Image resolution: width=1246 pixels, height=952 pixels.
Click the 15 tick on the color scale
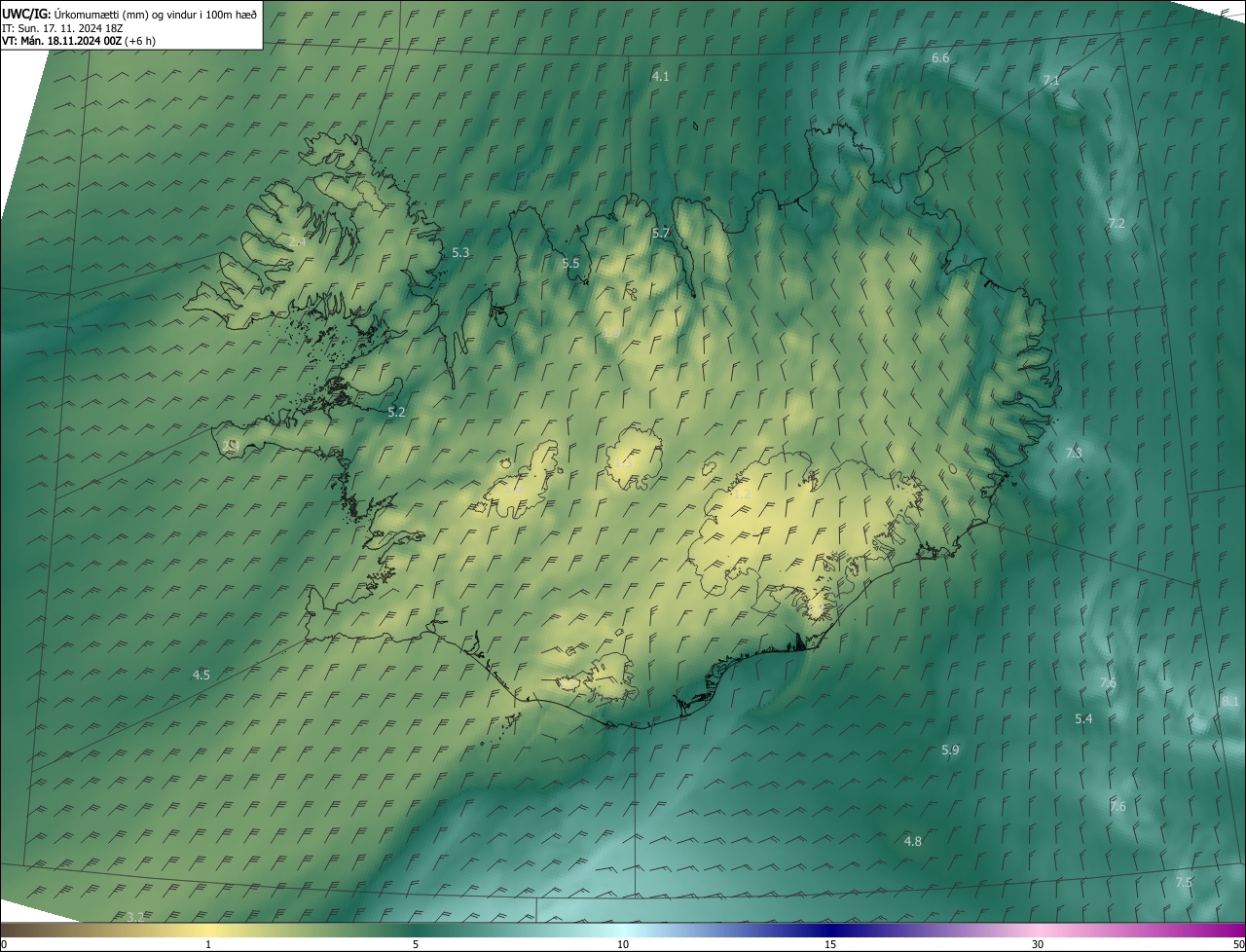point(830,944)
